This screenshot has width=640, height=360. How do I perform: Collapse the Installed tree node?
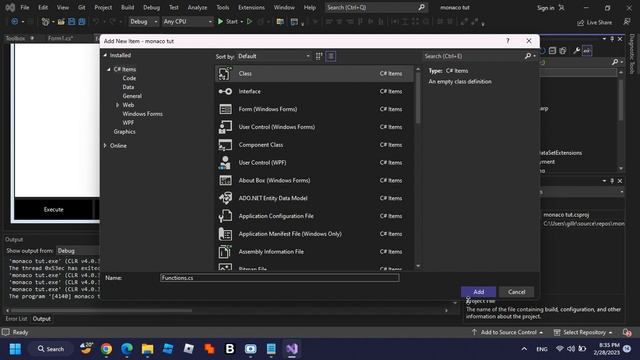pyautogui.click(x=105, y=55)
